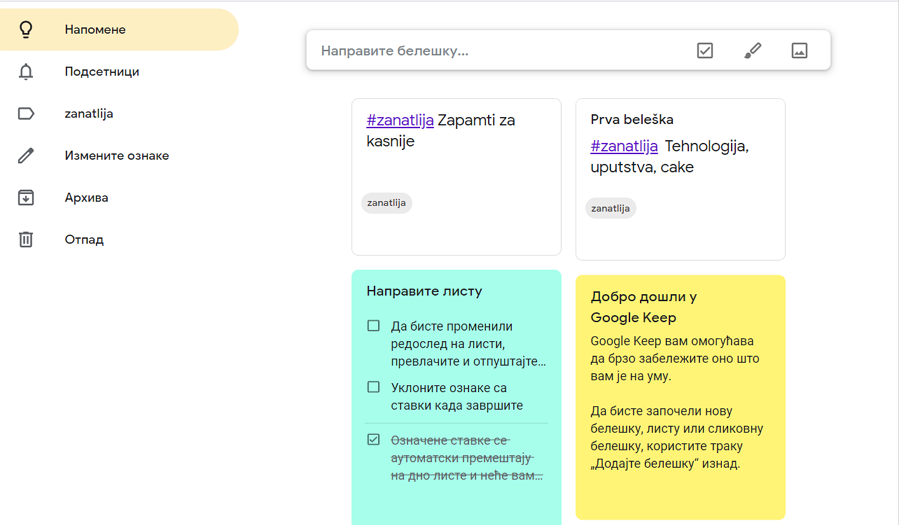Click the lightbulb icon next to Напомене
The width and height of the screenshot is (899, 525).
(x=26, y=29)
